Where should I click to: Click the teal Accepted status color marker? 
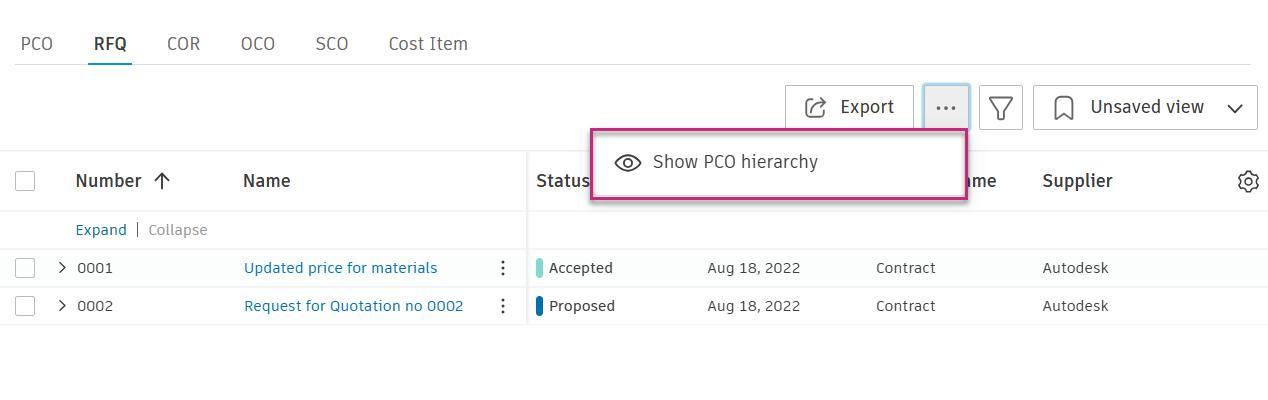tap(540, 268)
